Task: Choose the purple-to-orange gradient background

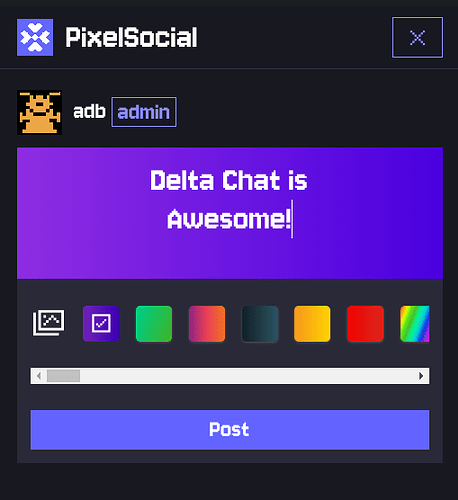Action: click(x=207, y=324)
